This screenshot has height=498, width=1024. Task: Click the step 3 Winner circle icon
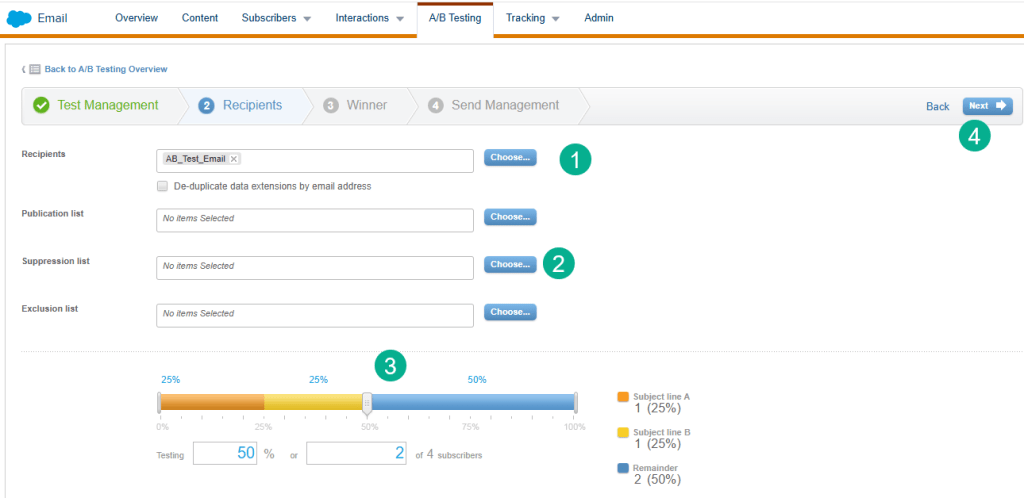[x=331, y=105]
